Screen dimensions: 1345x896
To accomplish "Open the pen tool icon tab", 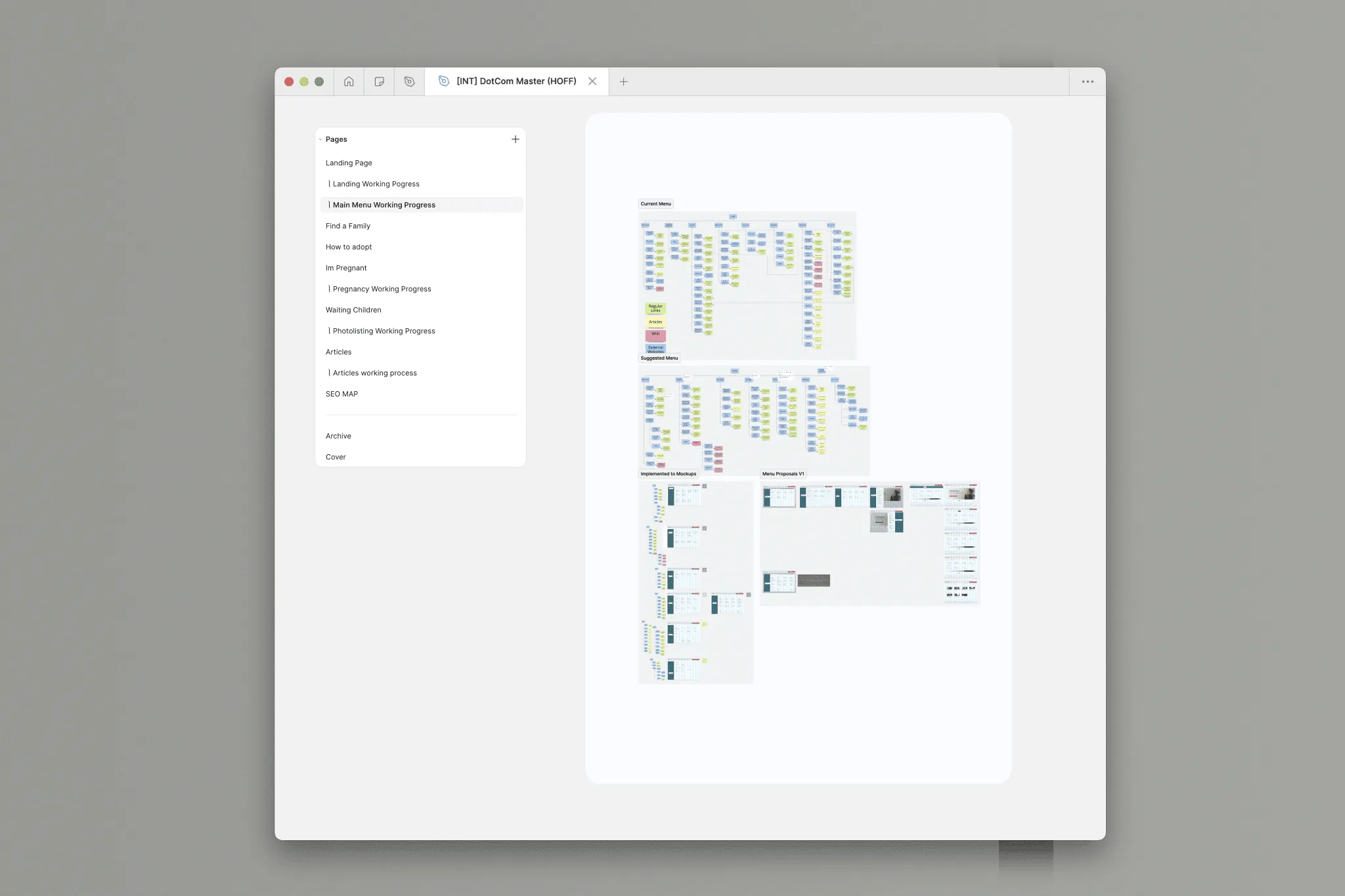I will 409,81.
